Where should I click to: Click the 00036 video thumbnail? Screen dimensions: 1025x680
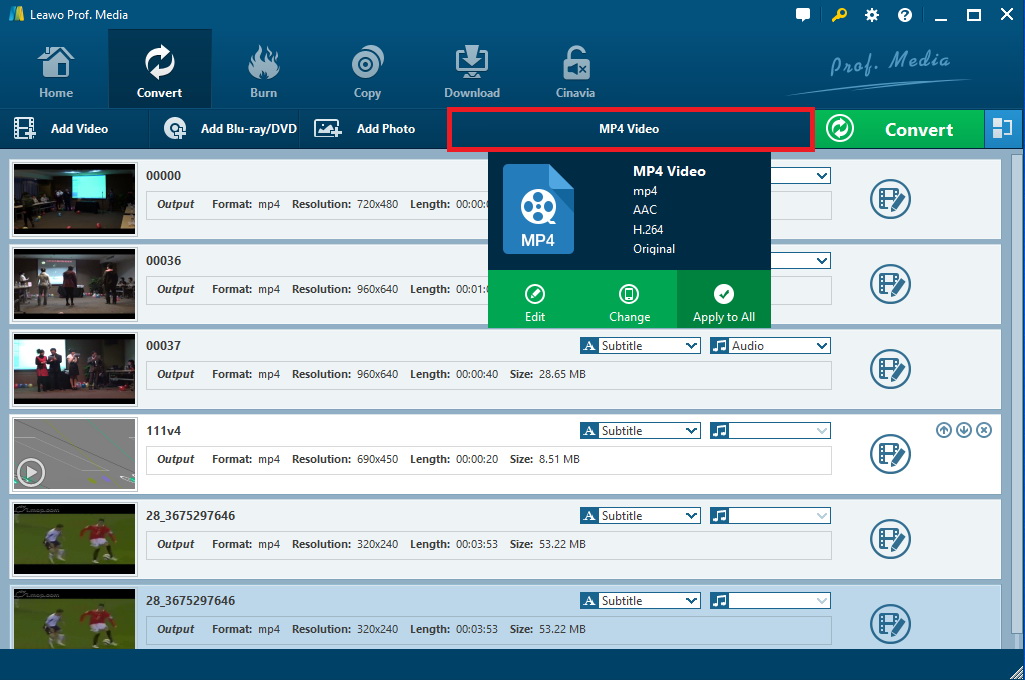[74, 284]
